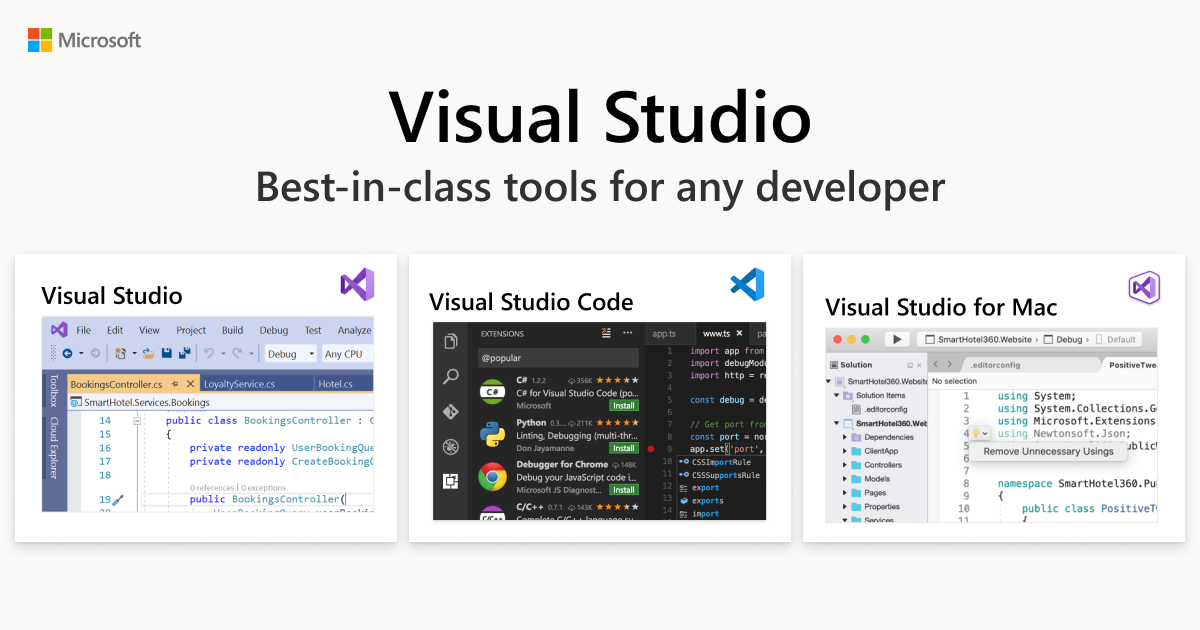This screenshot has height=630, width=1200.
Task: Toggle the code fold box at line 14
Action: 136,421
